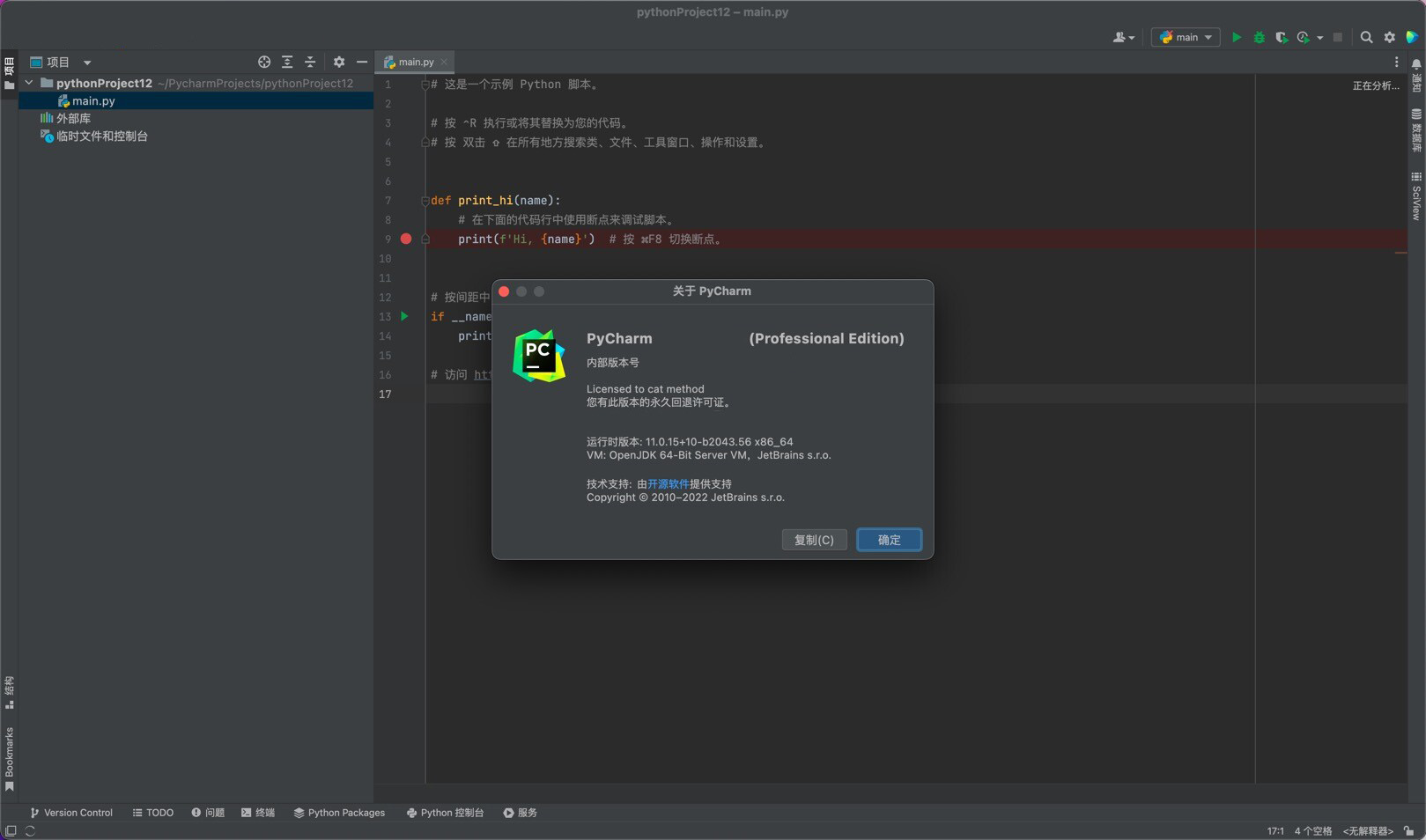1426x840 pixels.
Task: Toggle the breakpoint on line 9
Action: pyautogui.click(x=406, y=239)
